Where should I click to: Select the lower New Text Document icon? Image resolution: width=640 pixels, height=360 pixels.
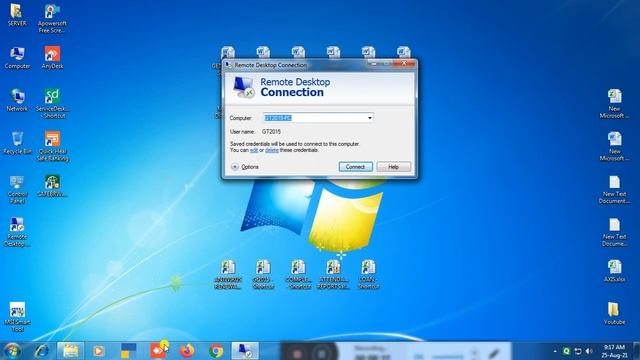[614, 232]
